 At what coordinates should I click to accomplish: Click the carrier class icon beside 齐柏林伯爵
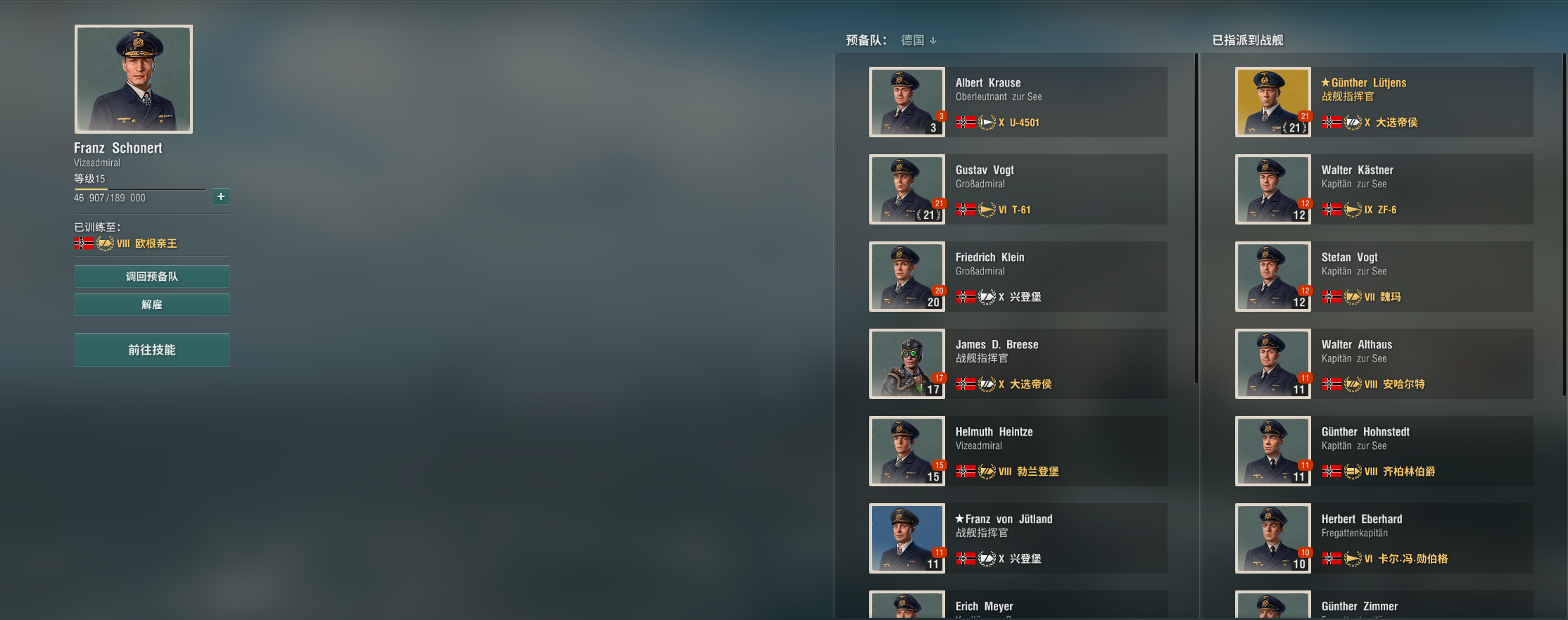[x=1353, y=472]
